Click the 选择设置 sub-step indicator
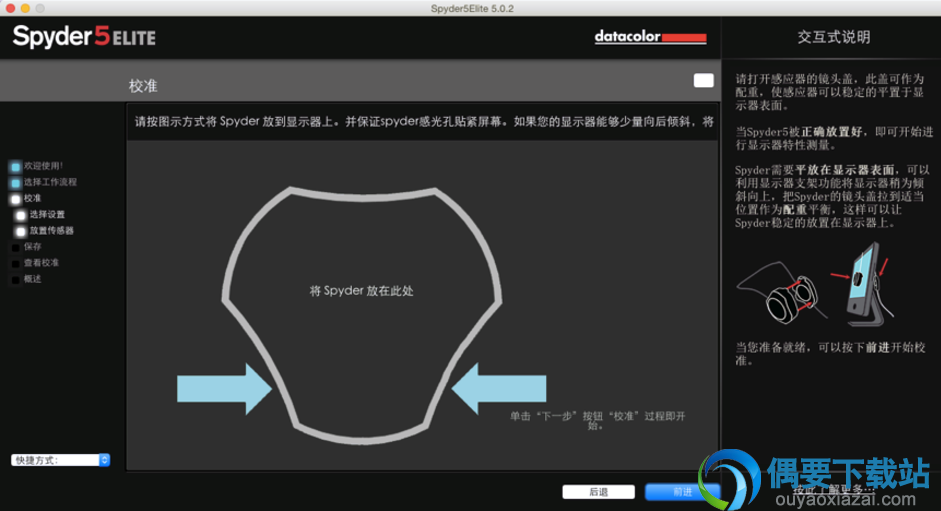The image size is (941, 511). click(21, 215)
